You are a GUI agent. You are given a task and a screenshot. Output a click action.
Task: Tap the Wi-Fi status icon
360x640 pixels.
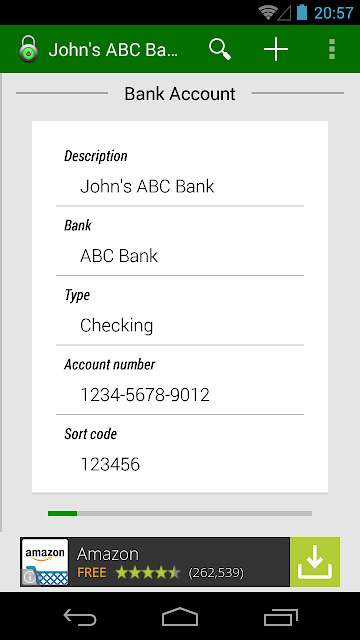click(268, 13)
